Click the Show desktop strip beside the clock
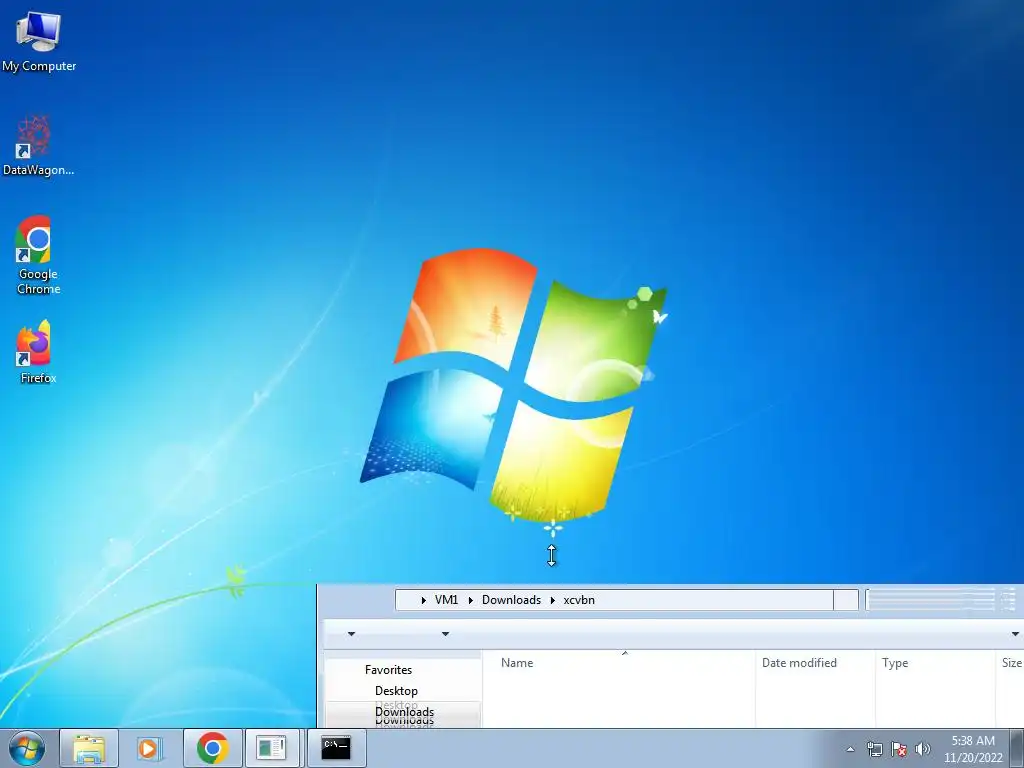 coord(1017,748)
